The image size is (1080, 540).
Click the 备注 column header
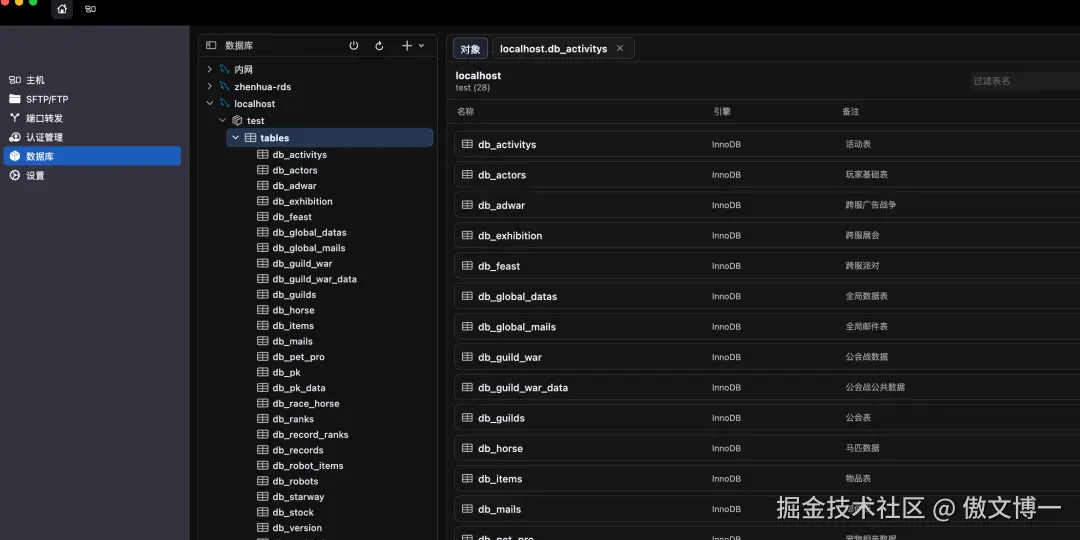[x=851, y=112]
